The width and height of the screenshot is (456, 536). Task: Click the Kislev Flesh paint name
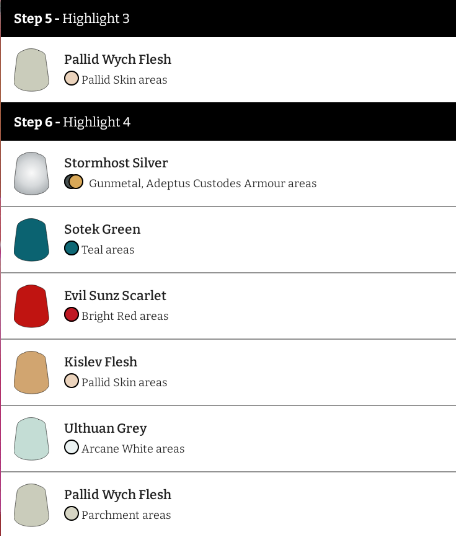click(100, 362)
